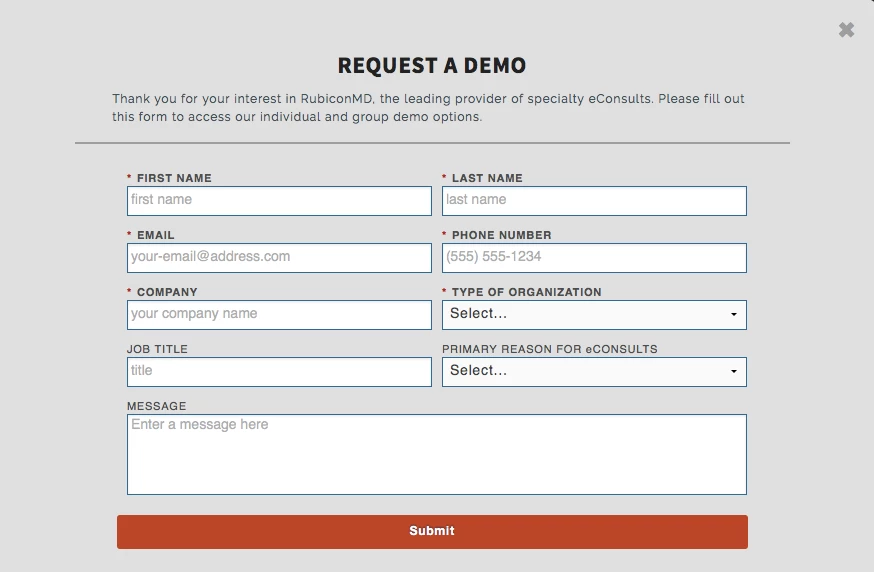874x572 pixels.
Task: Submit the demo request form
Action: point(432,531)
